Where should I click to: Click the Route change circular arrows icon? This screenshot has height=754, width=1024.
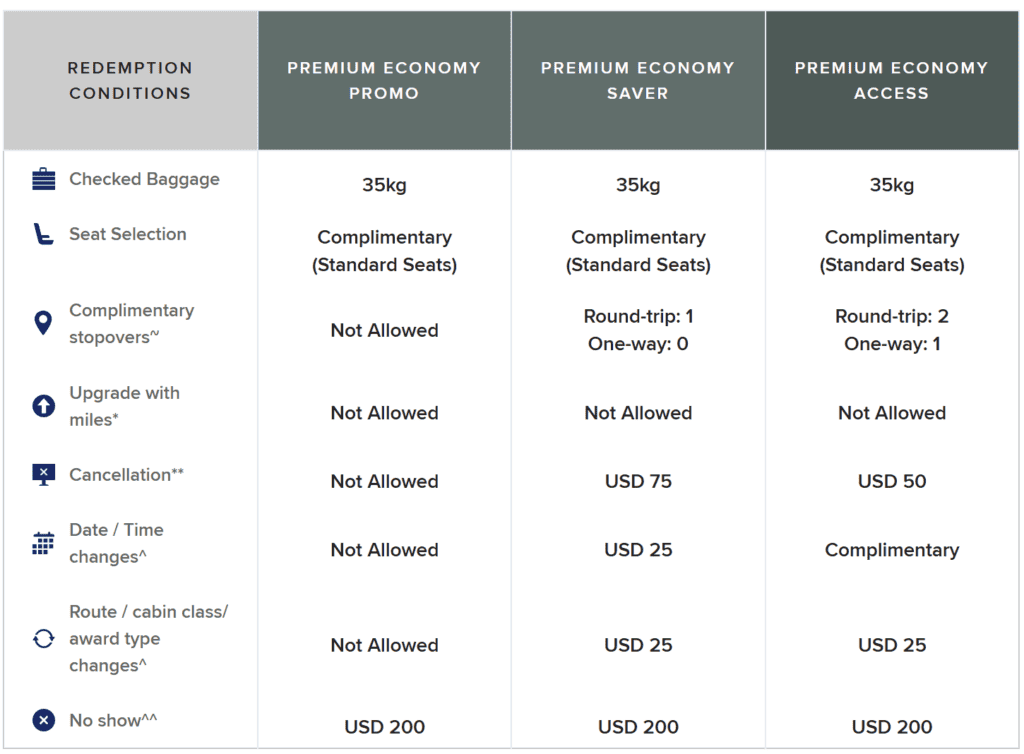pos(43,638)
